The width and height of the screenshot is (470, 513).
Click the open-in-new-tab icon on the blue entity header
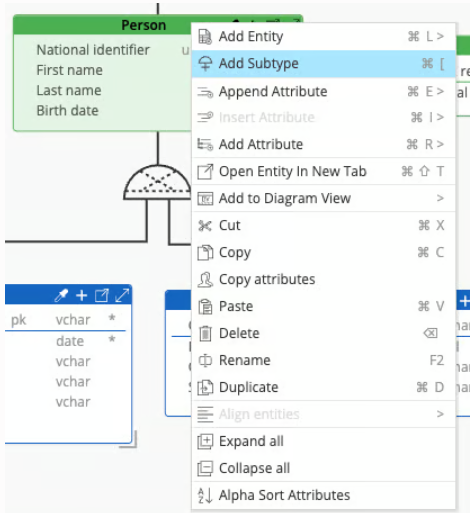click(102, 295)
